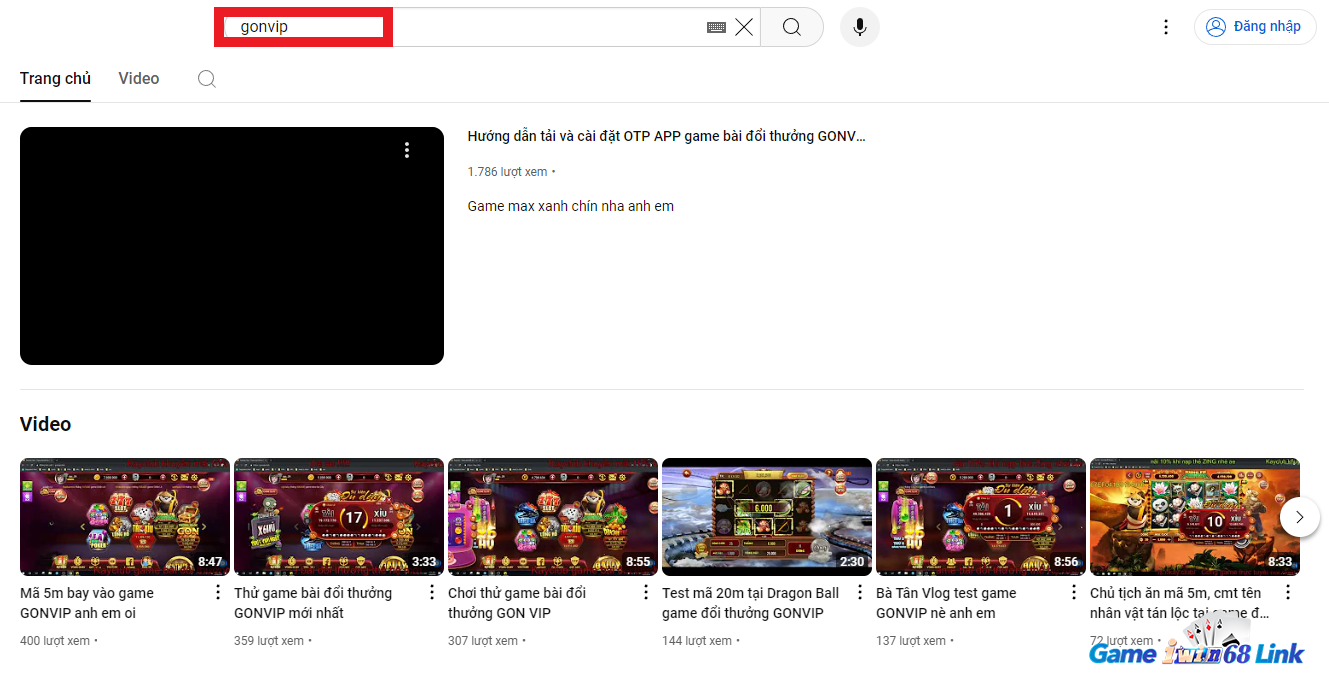Click the search icon beside the Video chip
This screenshot has height=696, width=1329.
[x=206, y=78]
